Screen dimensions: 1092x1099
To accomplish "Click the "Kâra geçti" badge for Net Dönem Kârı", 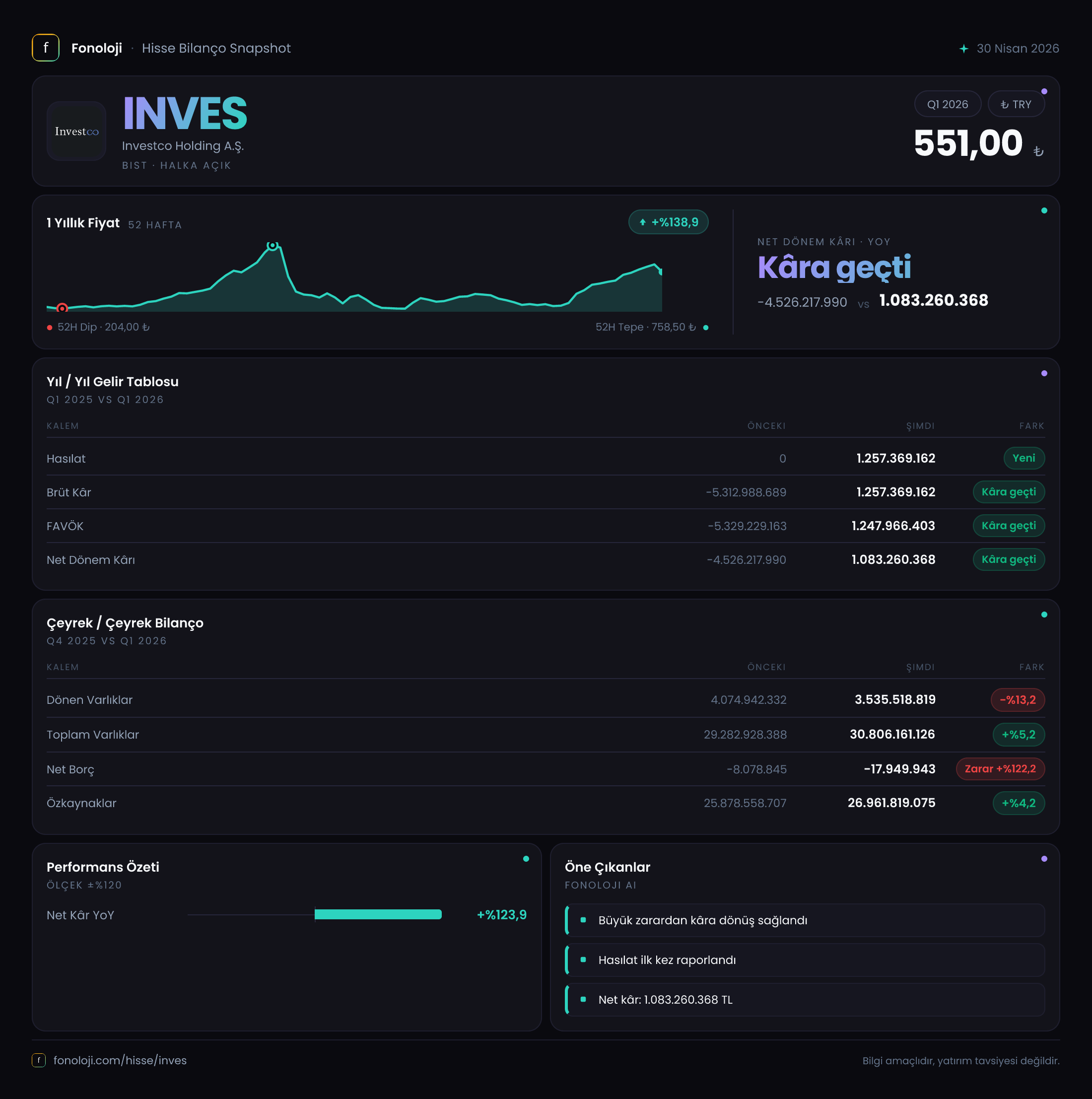I will tap(1009, 559).
